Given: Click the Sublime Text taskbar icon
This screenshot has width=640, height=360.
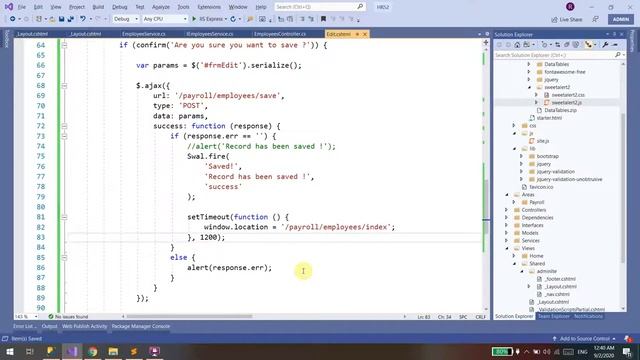Looking at the screenshot, I should click(x=134, y=351).
